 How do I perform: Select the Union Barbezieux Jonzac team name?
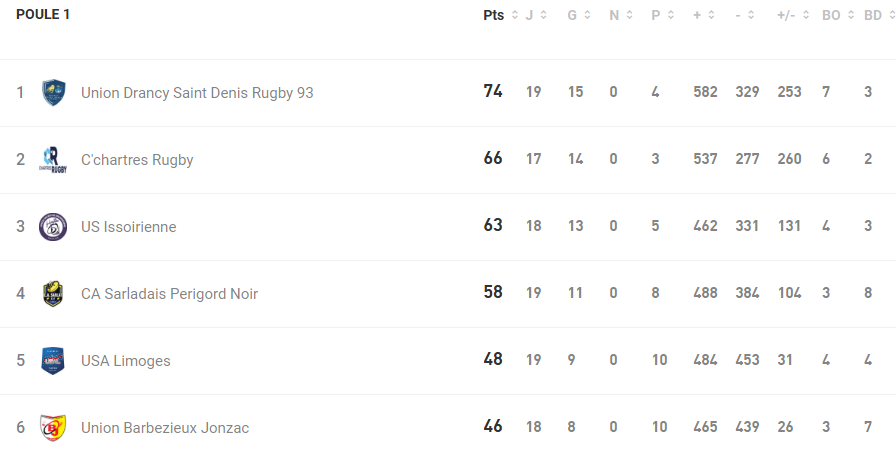pos(165,428)
